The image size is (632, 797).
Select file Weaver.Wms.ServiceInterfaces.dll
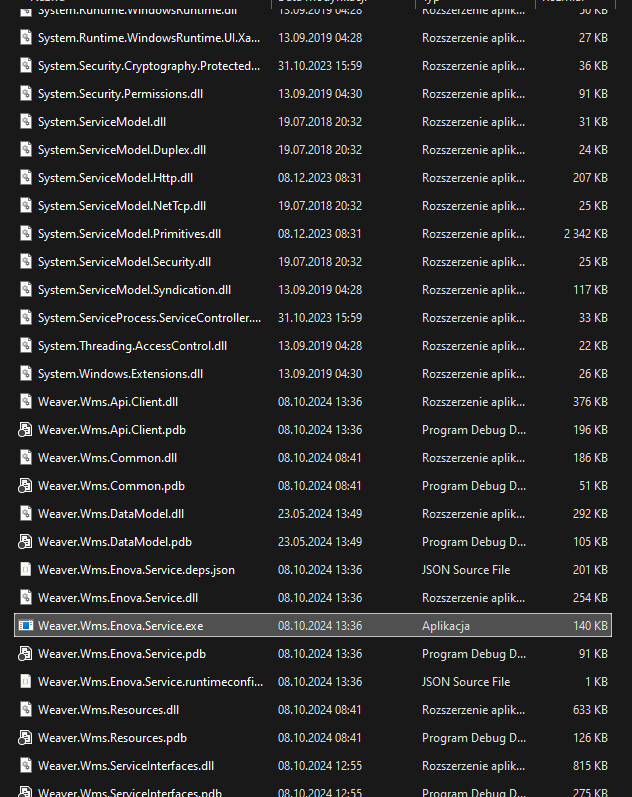coord(126,765)
